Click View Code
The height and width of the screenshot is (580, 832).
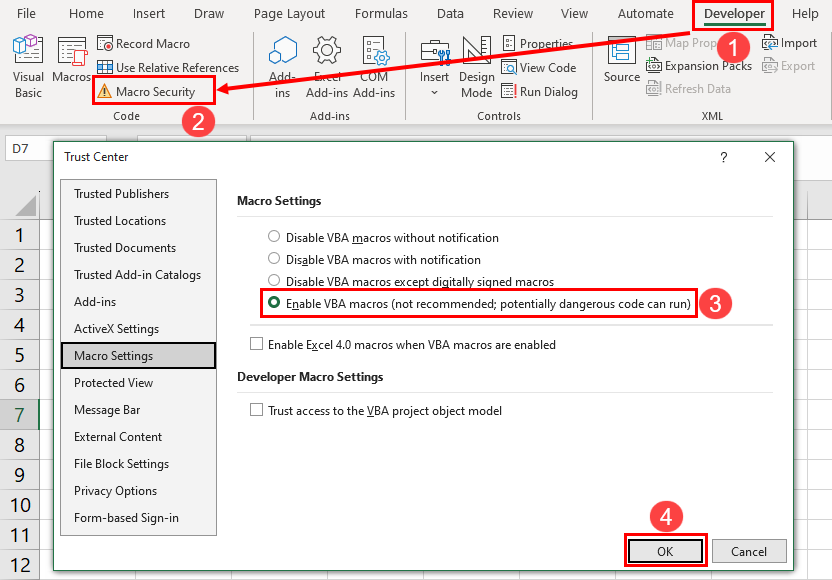[x=539, y=67]
